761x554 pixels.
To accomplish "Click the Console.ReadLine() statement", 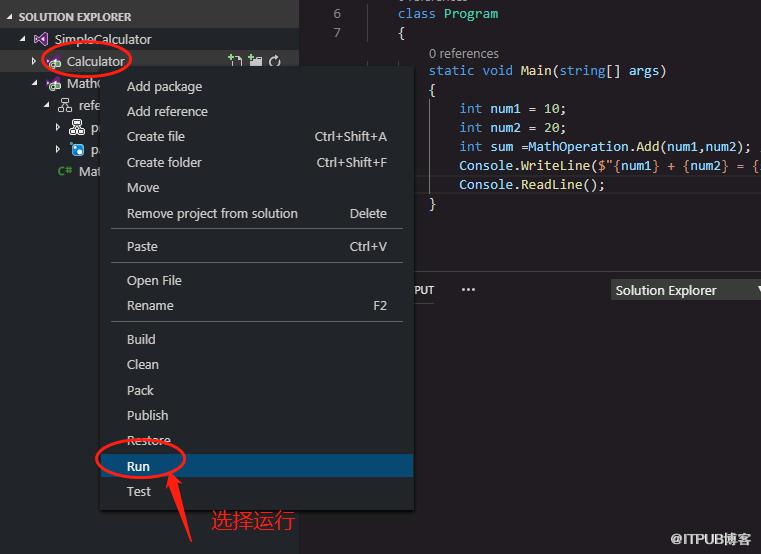I will click(x=532, y=185).
